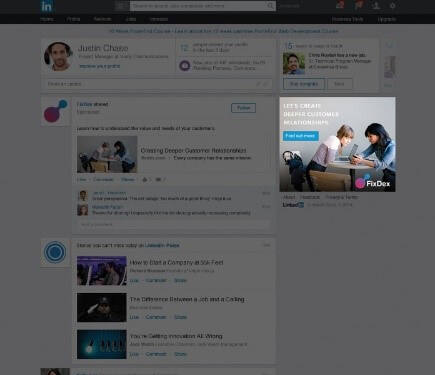Focus the Add a comment field
Image resolution: width=435 pixels, height=375 pixels.
click(x=174, y=224)
